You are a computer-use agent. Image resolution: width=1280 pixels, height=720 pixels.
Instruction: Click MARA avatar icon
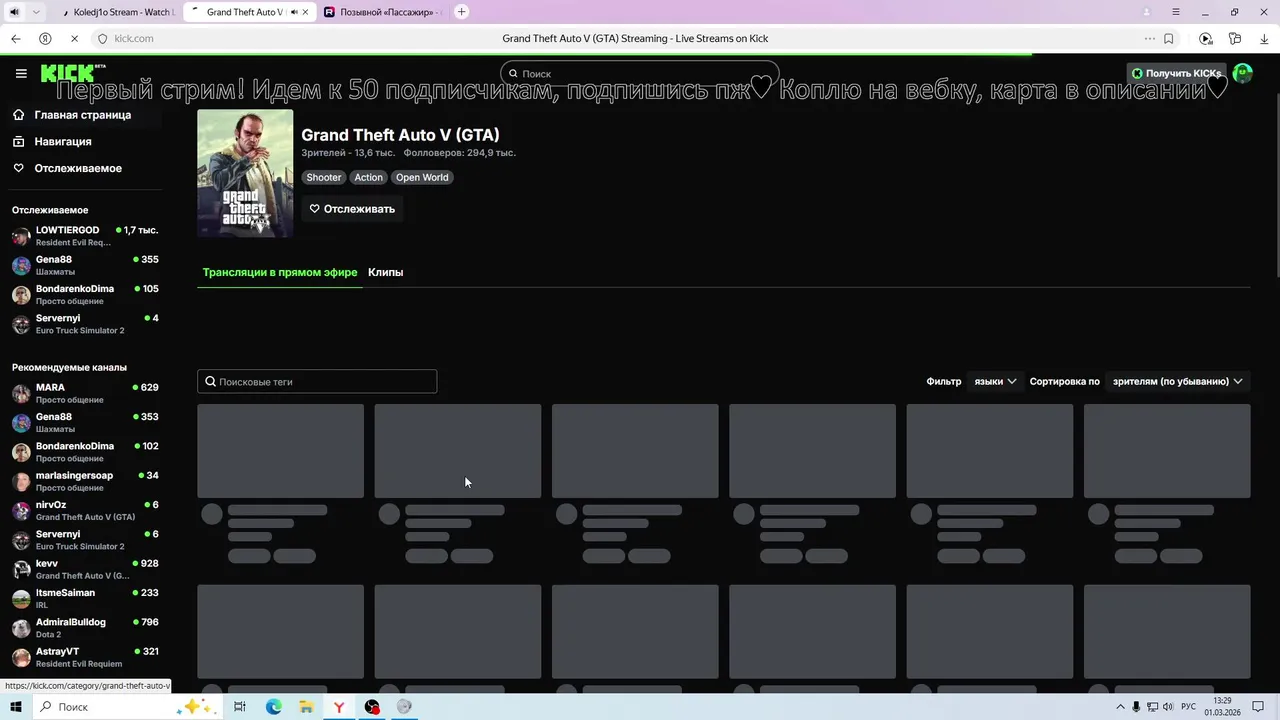point(21,393)
